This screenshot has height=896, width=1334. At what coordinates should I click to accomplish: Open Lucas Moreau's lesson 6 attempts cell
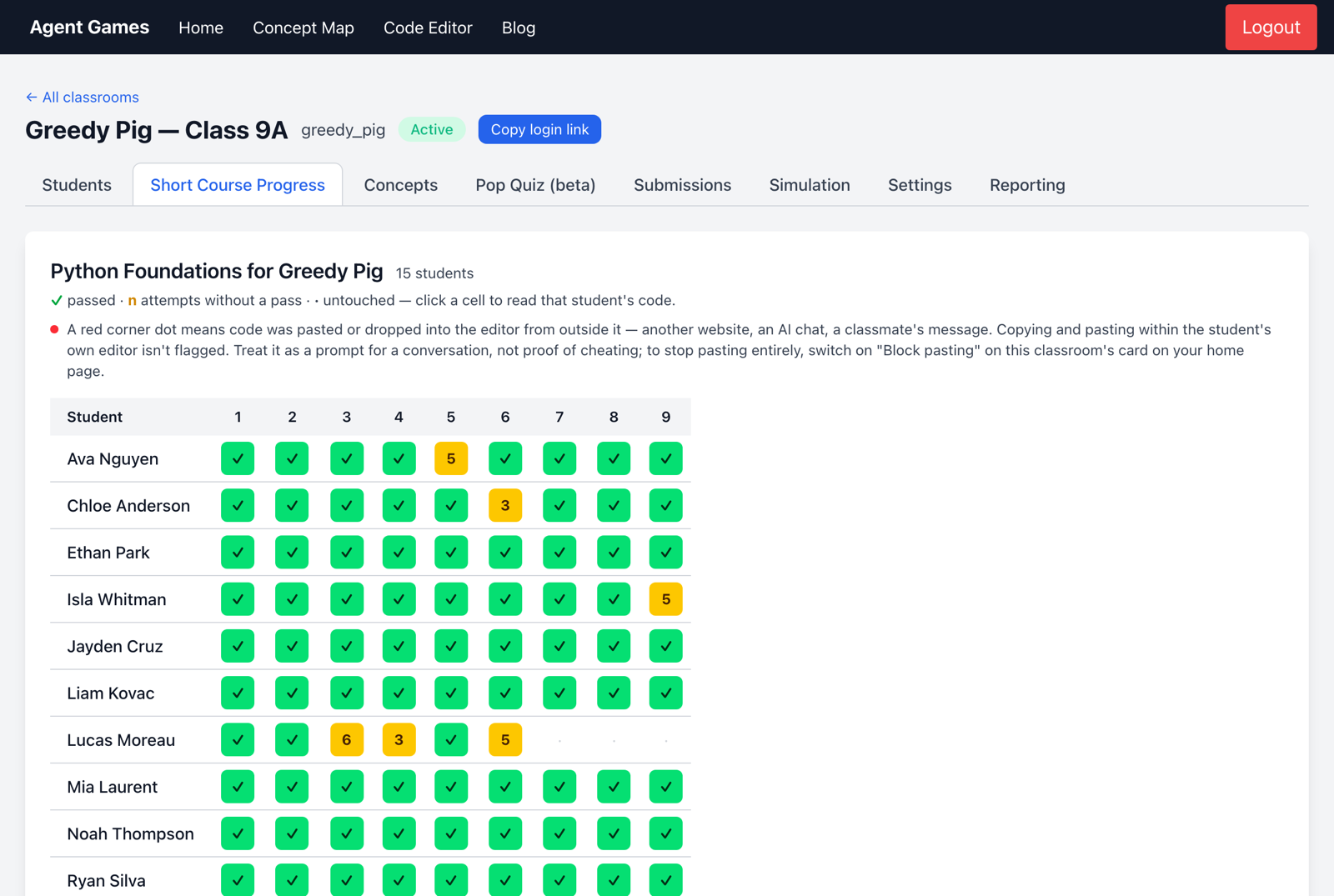coord(505,739)
